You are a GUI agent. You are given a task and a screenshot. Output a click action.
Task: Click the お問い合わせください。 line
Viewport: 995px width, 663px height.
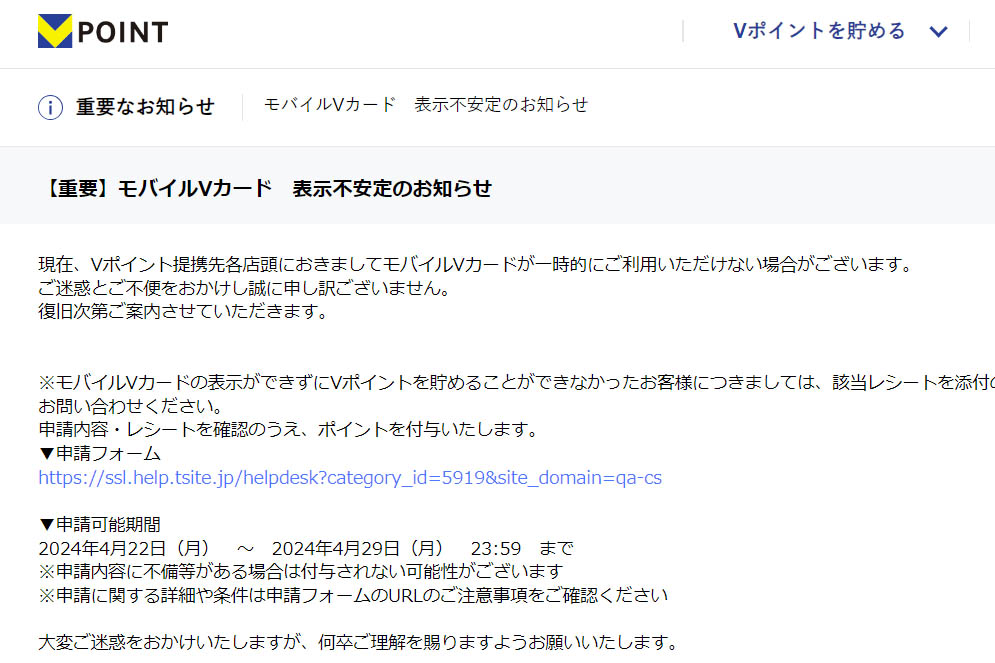click(131, 406)
